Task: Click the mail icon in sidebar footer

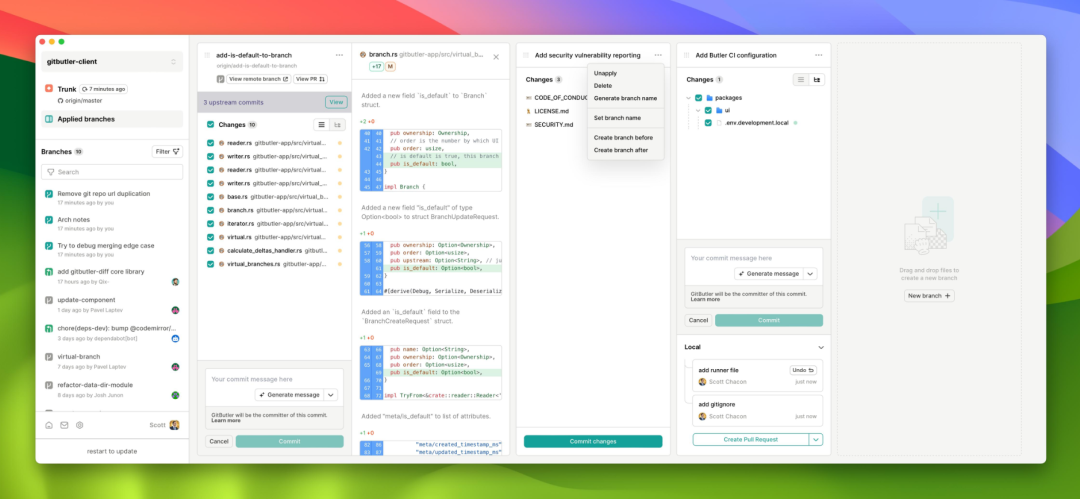Action: 64,425
